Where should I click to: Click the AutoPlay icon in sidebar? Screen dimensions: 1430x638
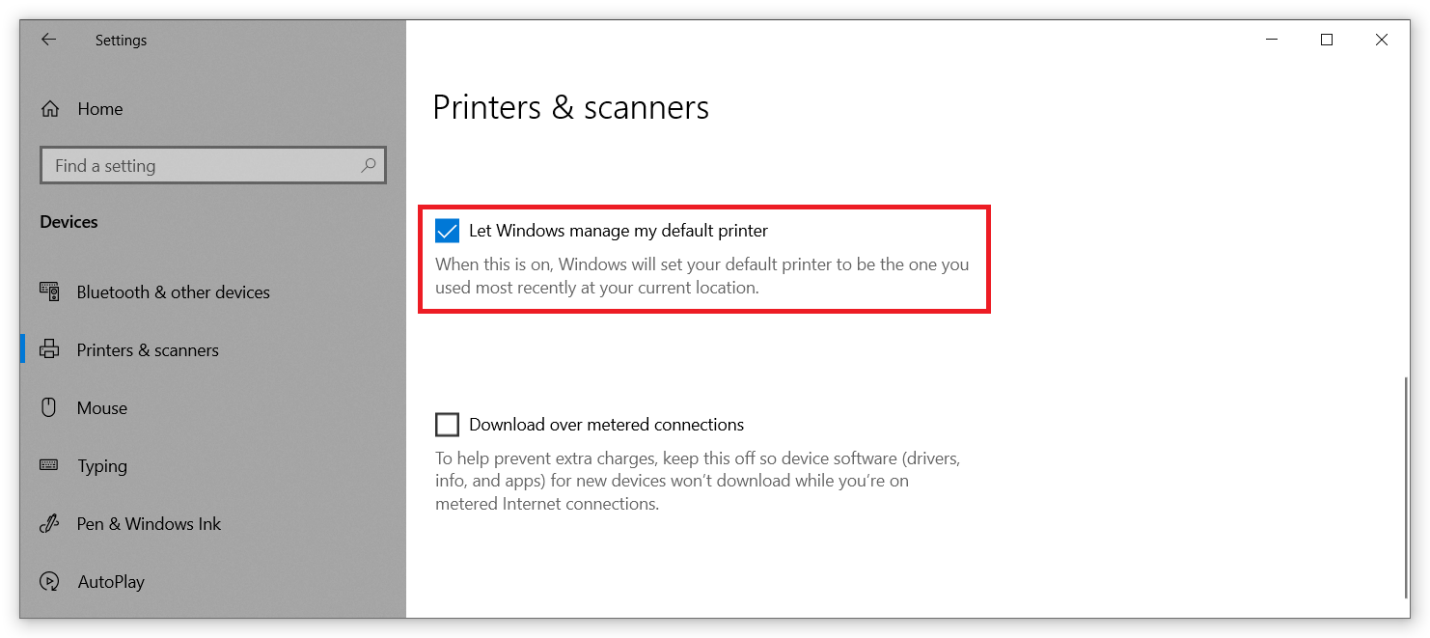(49, 581)
